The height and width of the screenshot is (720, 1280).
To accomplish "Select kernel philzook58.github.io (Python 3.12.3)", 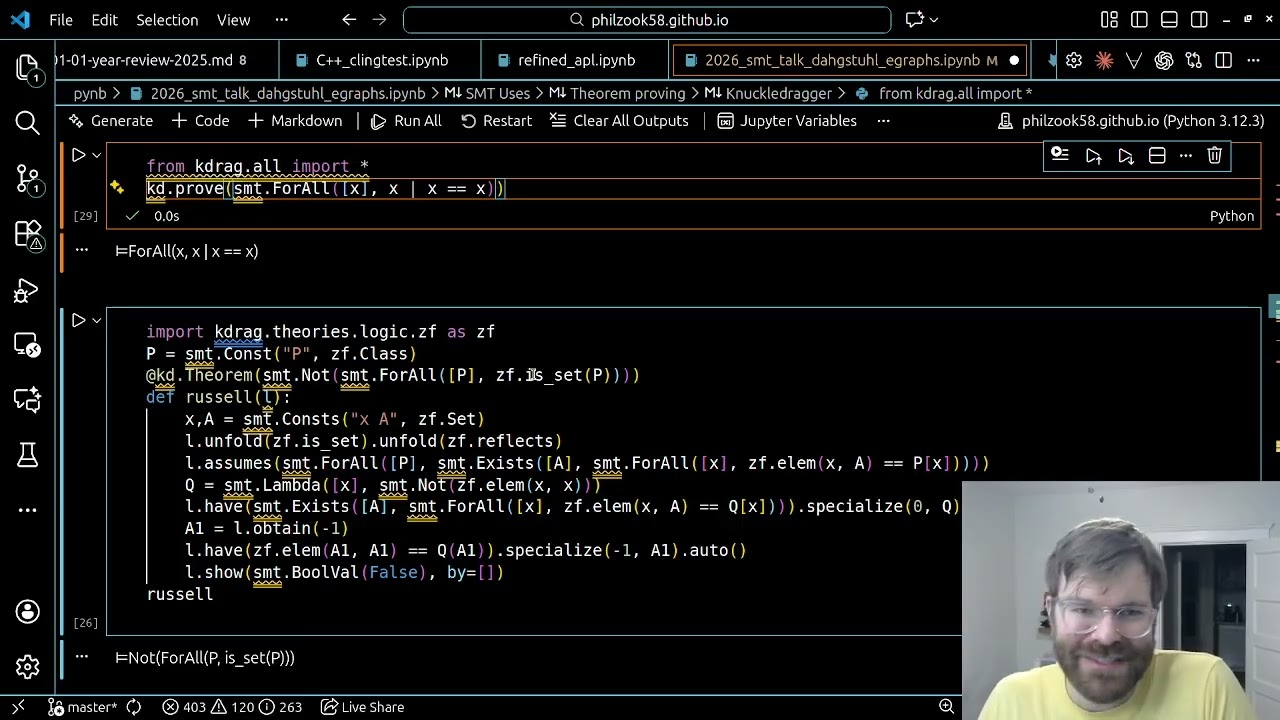I will point(1132,120).
